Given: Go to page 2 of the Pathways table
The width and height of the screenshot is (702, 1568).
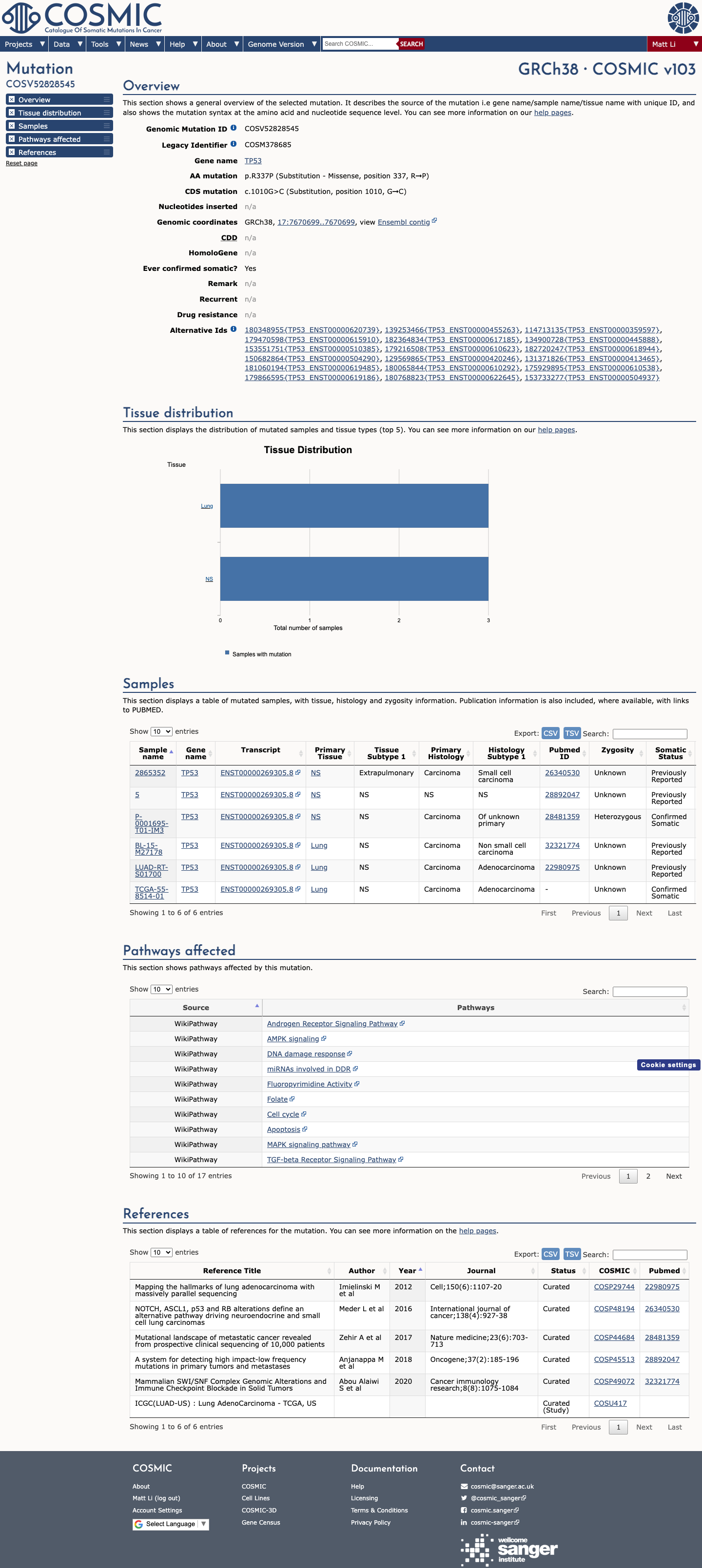Looking at the screenshot, I should [648, 1176].
